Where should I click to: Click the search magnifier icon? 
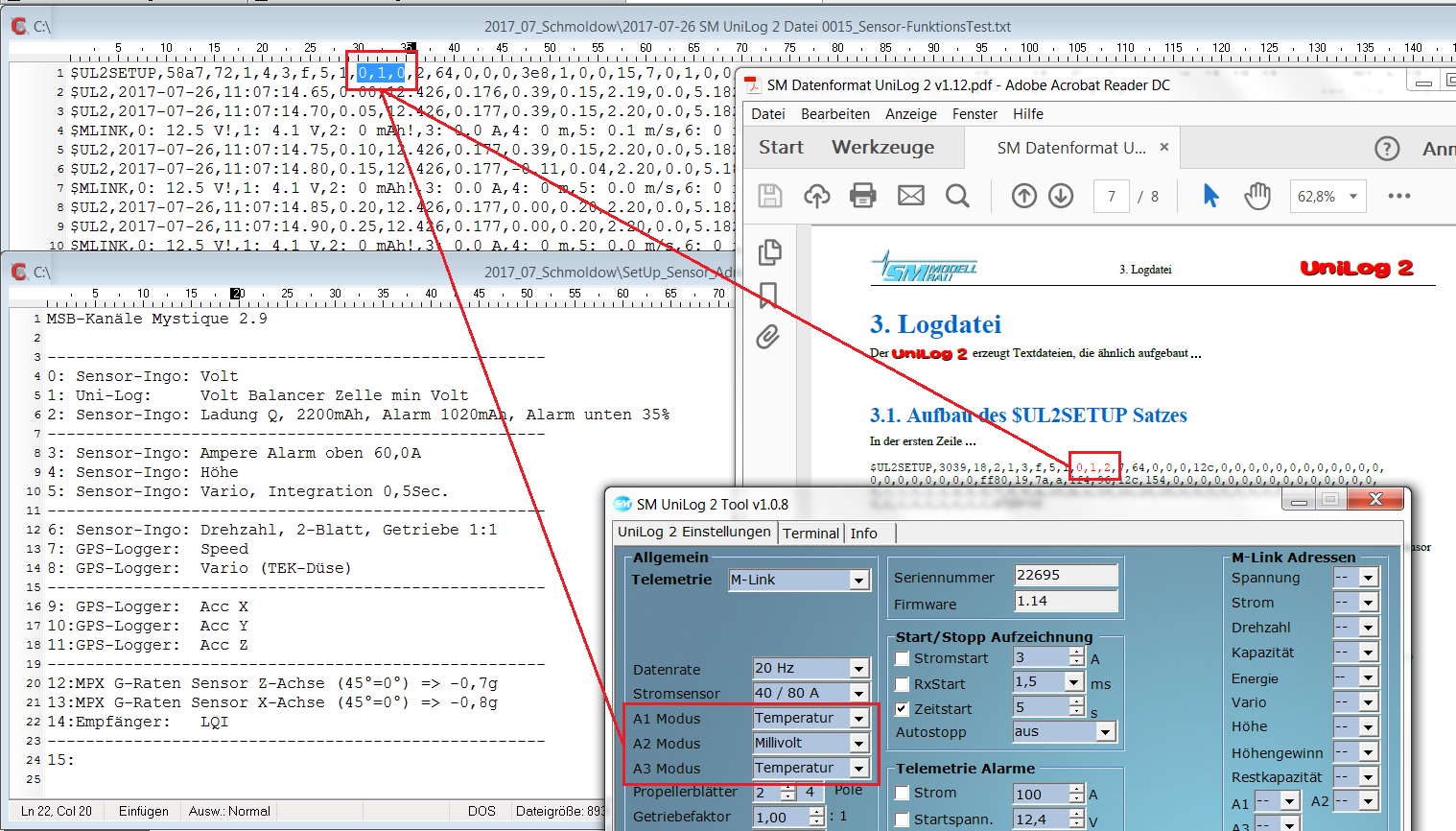(x=957, y=196)
